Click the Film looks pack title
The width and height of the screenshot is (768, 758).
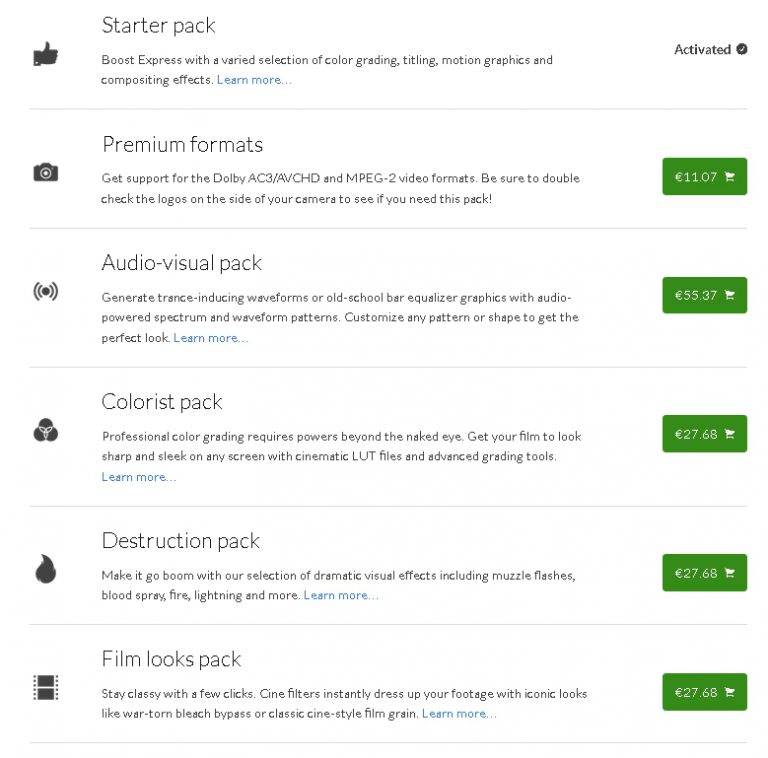171,660
